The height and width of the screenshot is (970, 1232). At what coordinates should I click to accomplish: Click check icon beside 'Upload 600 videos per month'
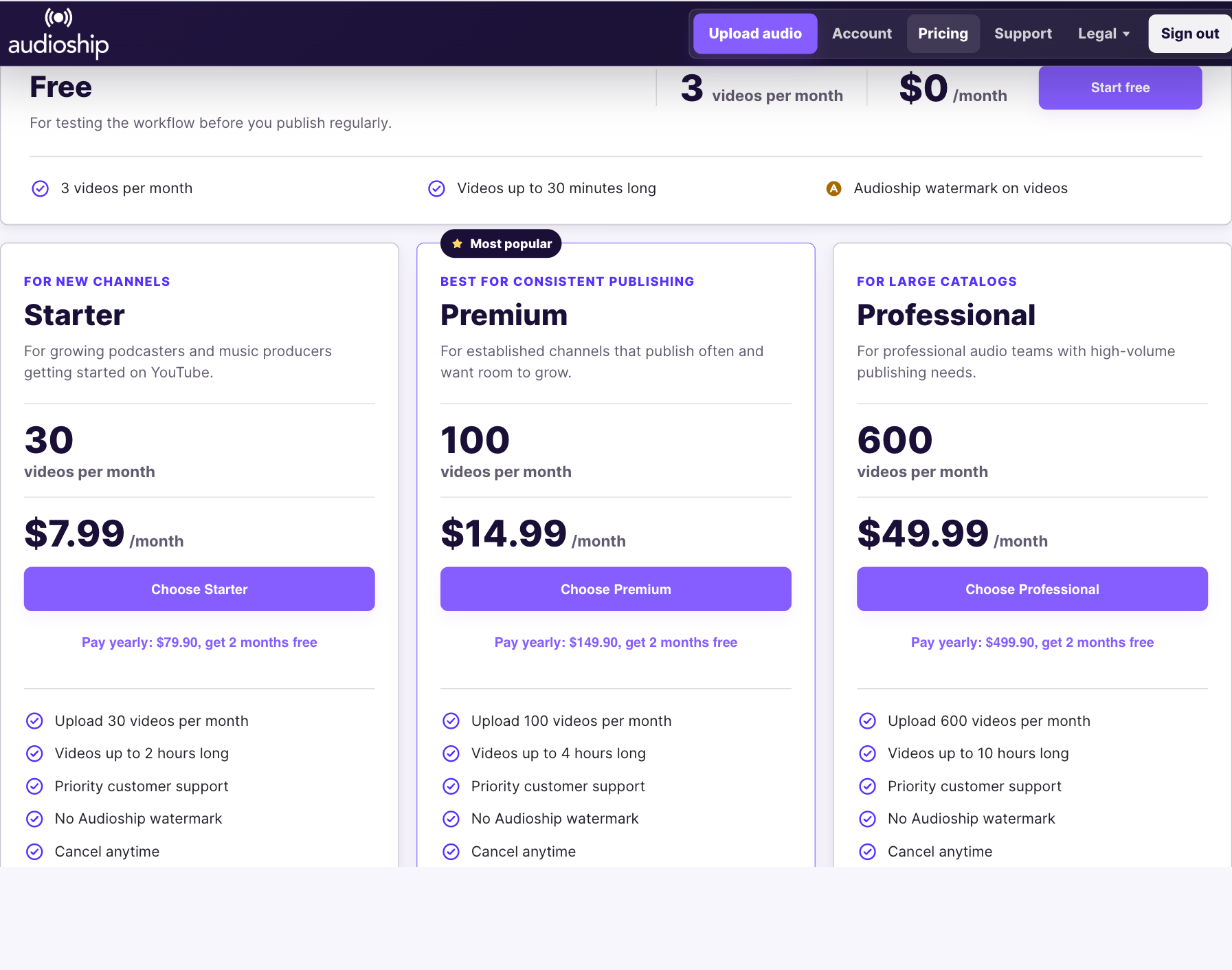coord(868,721)
